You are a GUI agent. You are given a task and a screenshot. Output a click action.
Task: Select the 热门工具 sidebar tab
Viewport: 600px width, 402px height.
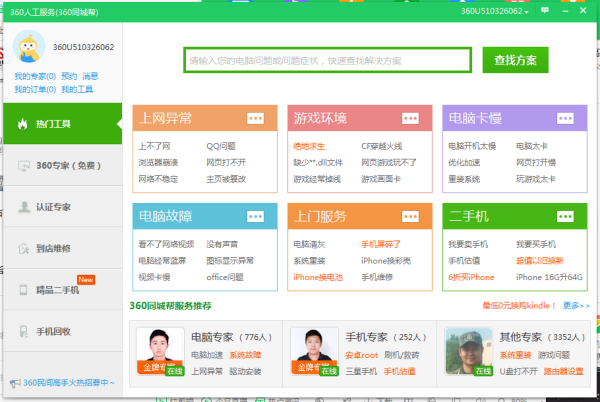point(62,124)
